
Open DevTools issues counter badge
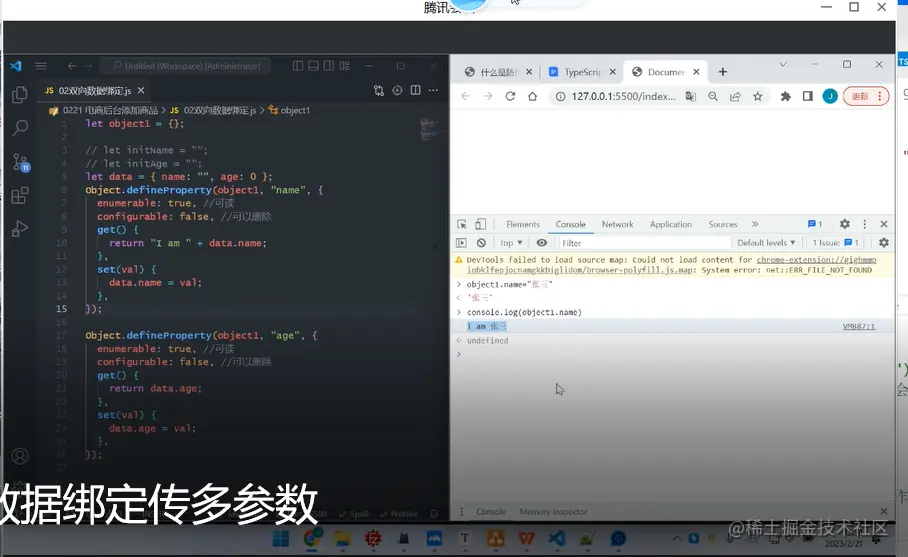(x=815, y=224)
